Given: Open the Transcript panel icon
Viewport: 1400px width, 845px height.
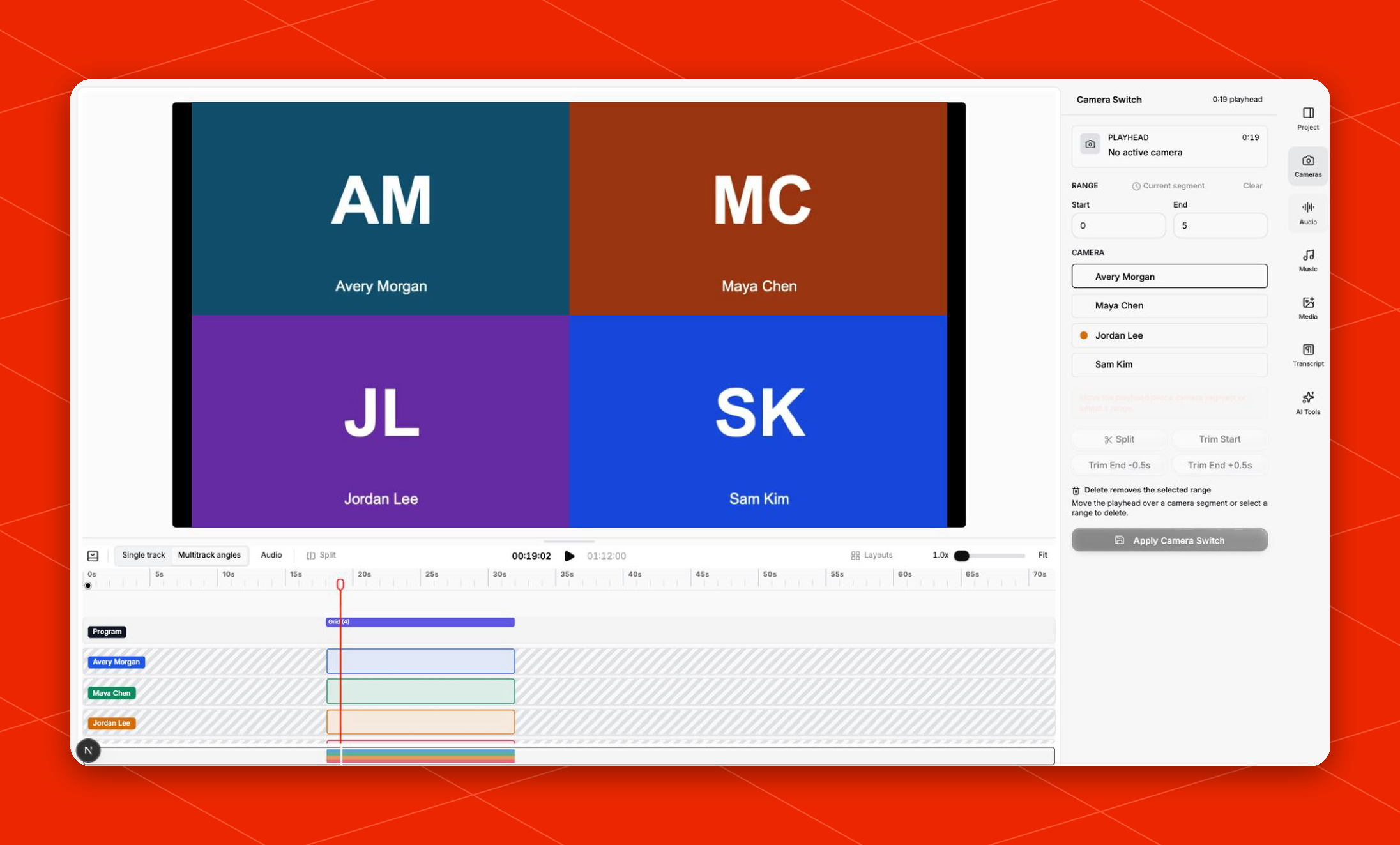Looking at the screenshot, I should point(1307,355).
